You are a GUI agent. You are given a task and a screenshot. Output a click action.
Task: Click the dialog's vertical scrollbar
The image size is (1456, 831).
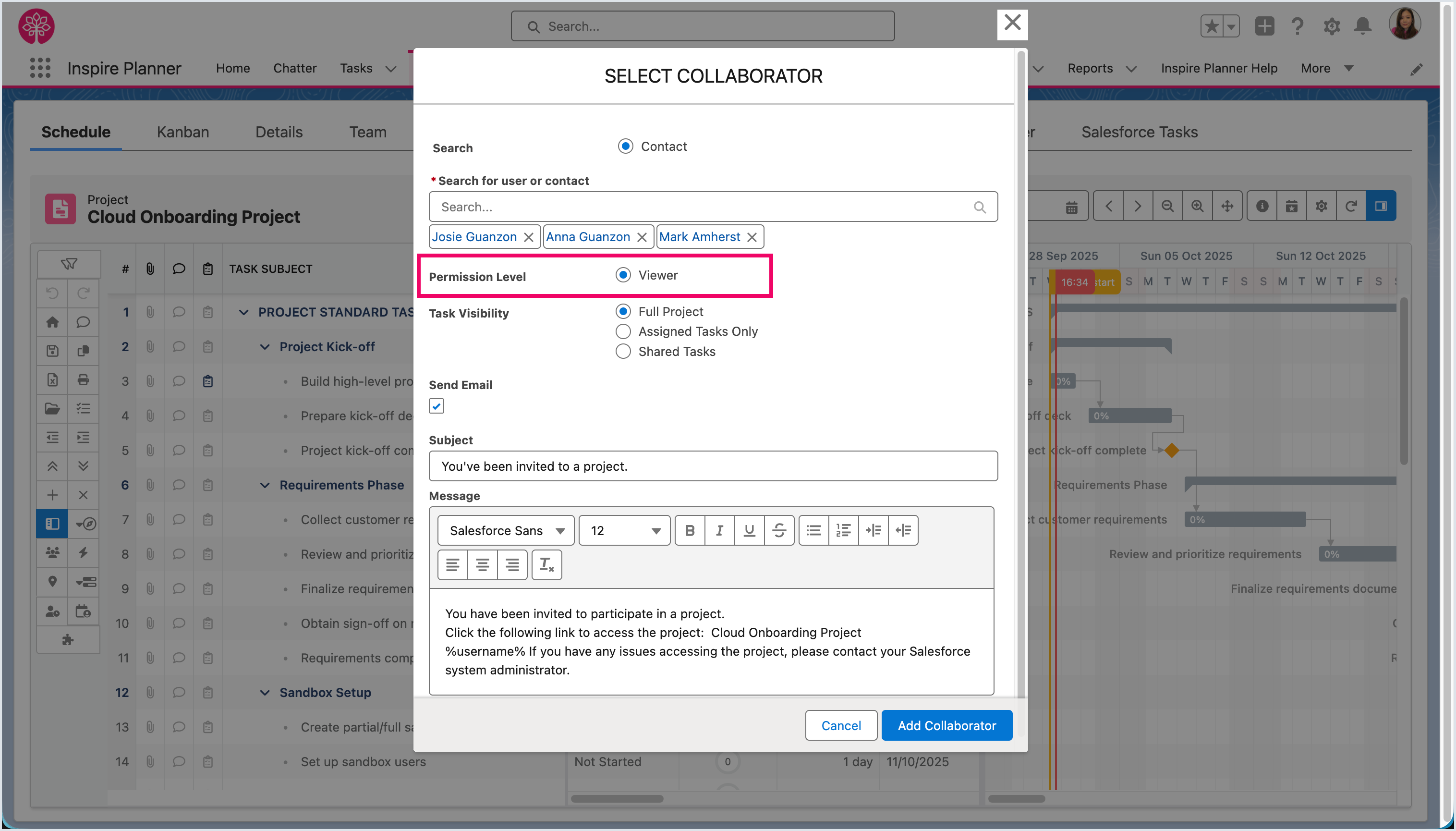(1020, 371)
